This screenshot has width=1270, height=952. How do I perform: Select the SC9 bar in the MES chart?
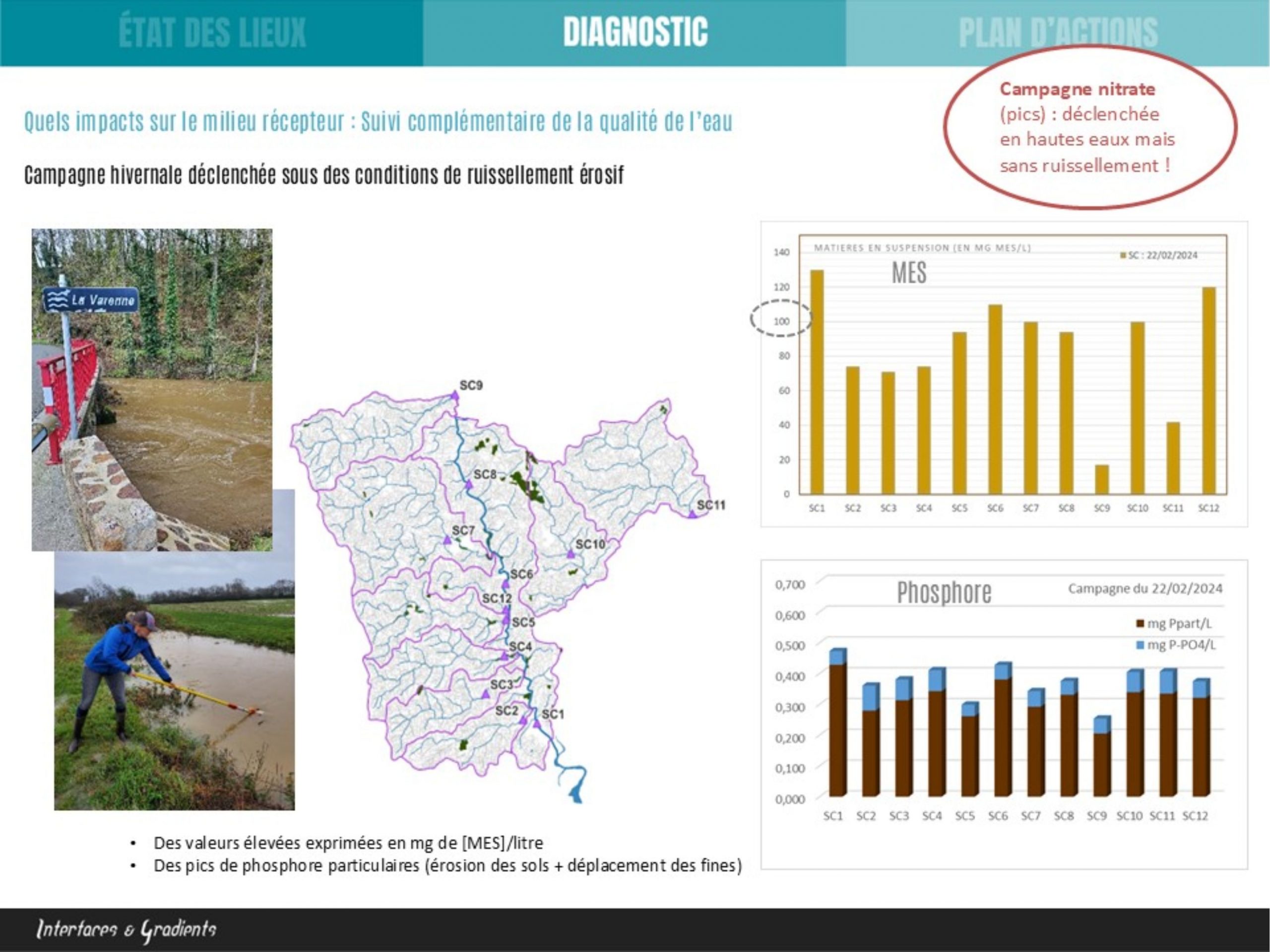pos(1102,480)
